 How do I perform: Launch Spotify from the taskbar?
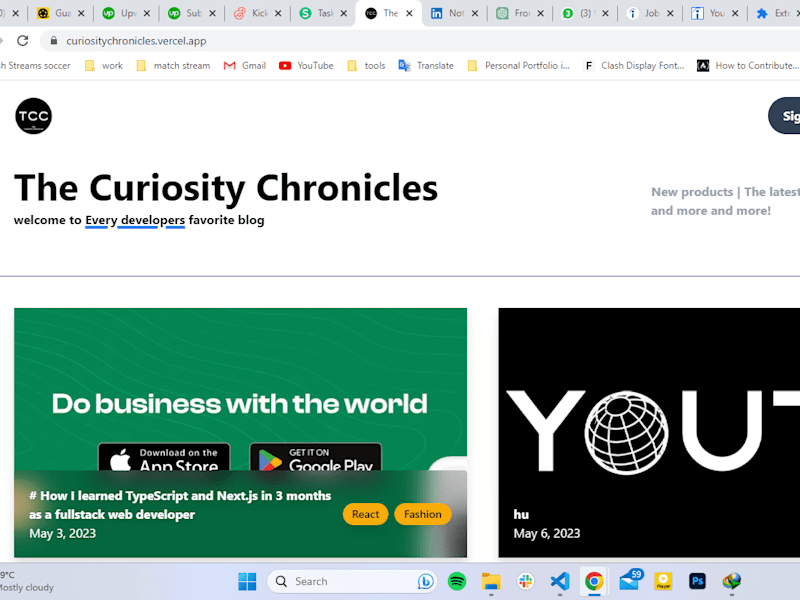457,582
